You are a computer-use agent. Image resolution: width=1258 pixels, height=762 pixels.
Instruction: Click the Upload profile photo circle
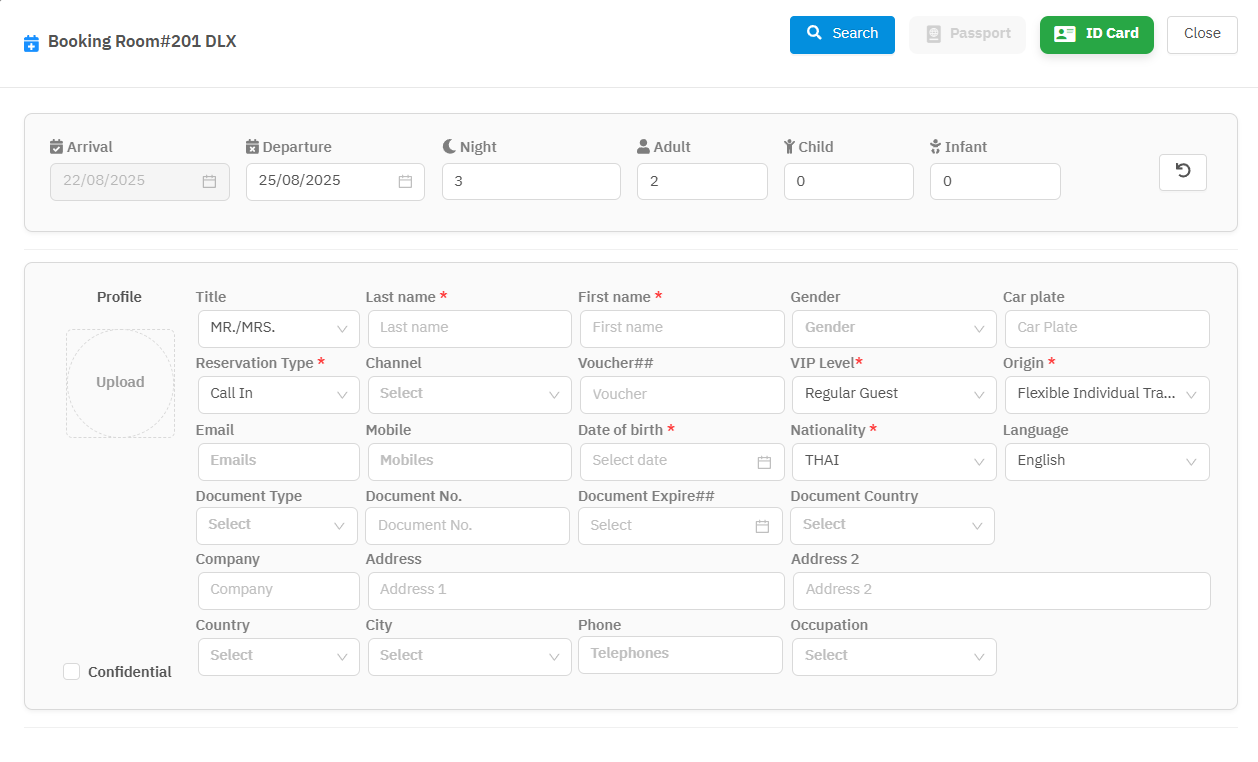tap(120, 383)
